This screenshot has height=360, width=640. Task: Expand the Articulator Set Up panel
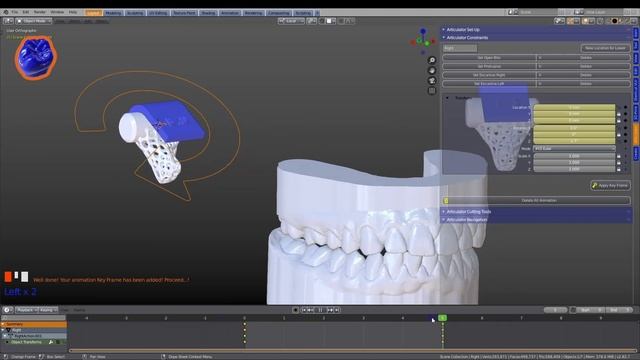pyautogui.click(x=536, y=30)
